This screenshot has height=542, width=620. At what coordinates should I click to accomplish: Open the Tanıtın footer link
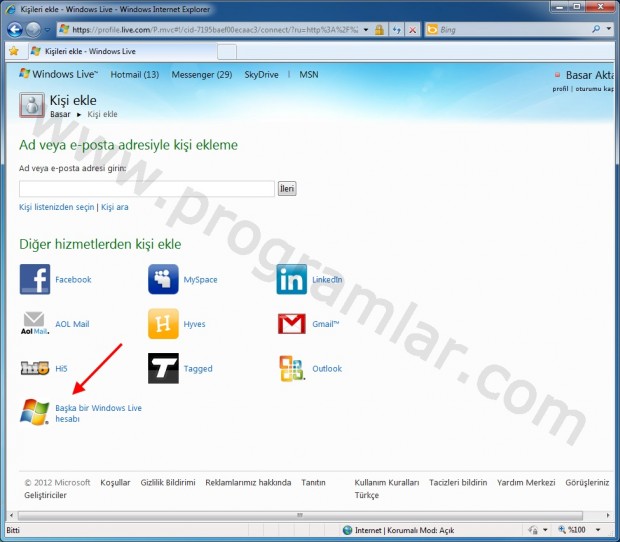[x=314, y=483]
